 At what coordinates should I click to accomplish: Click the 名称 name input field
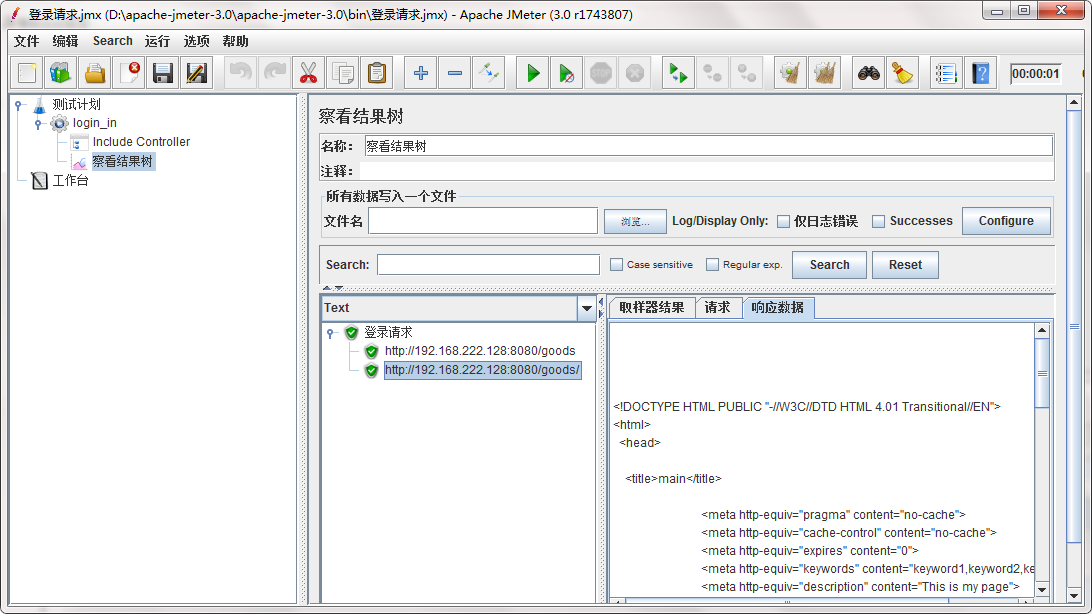point(708,146)
